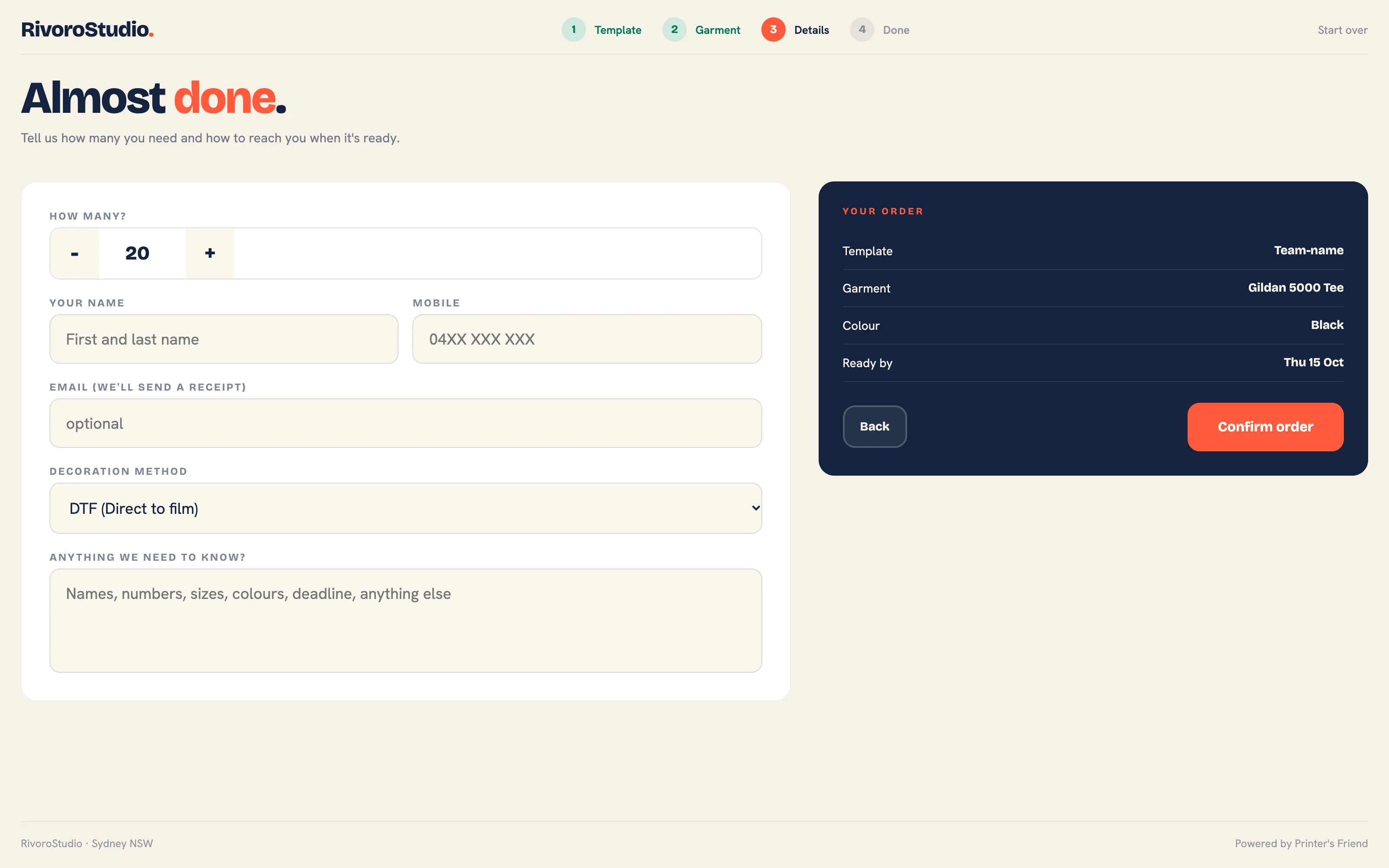Confirm the order
Viewport: 1389px width, 868px height.
1265,427
